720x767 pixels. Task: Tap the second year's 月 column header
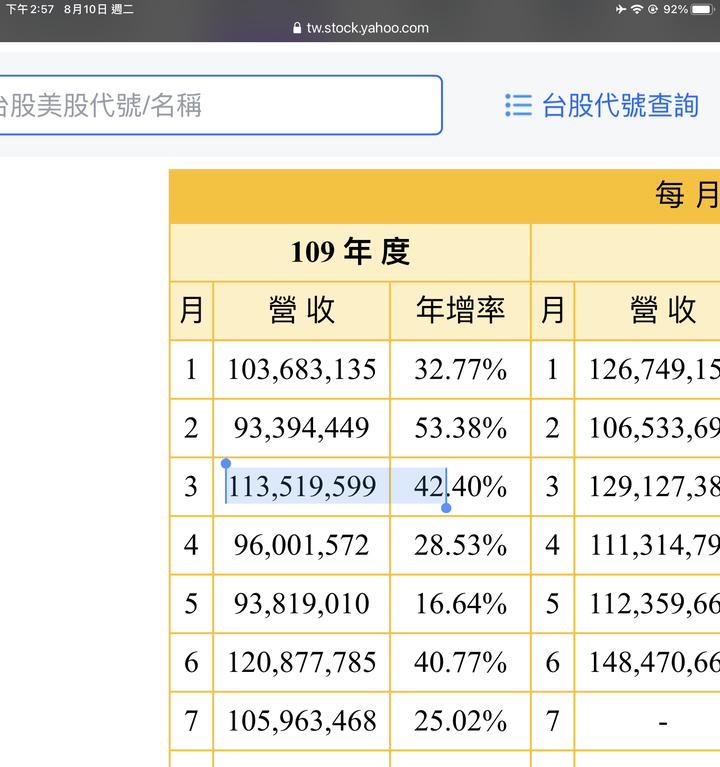[x=553, y=311]
